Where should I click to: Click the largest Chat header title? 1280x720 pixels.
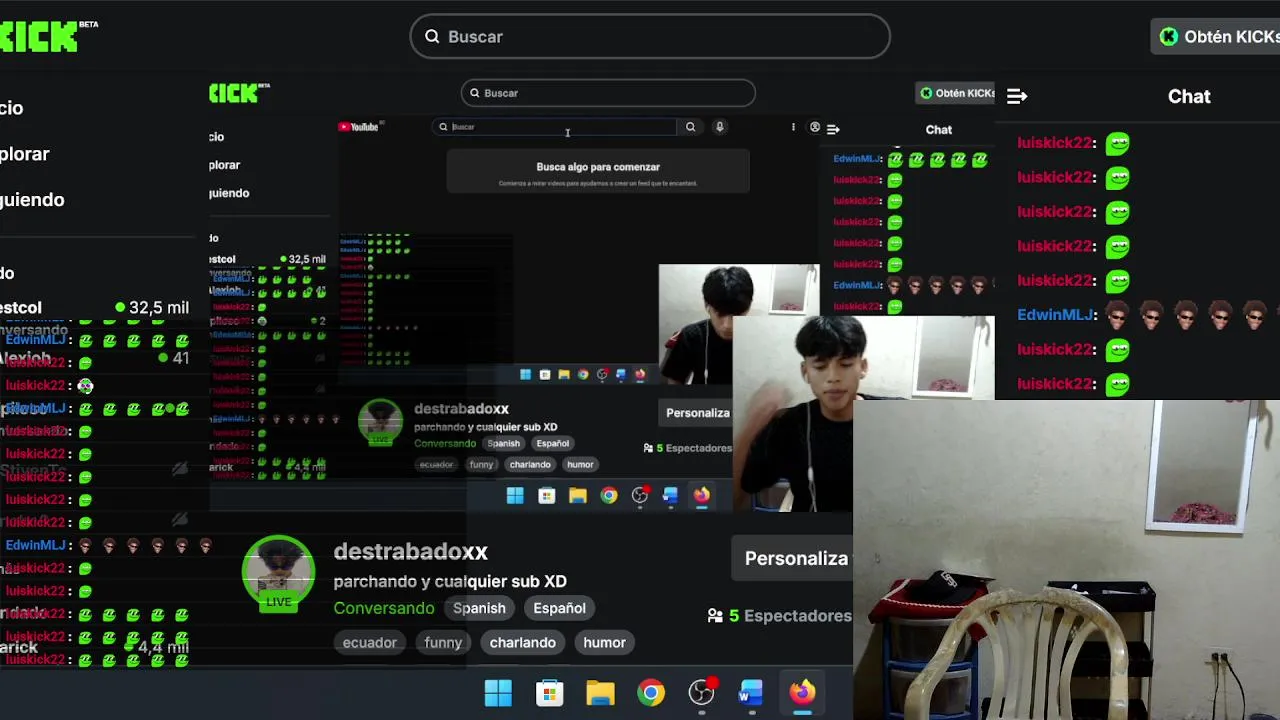pyautogui.click(x=1189, y=97)
